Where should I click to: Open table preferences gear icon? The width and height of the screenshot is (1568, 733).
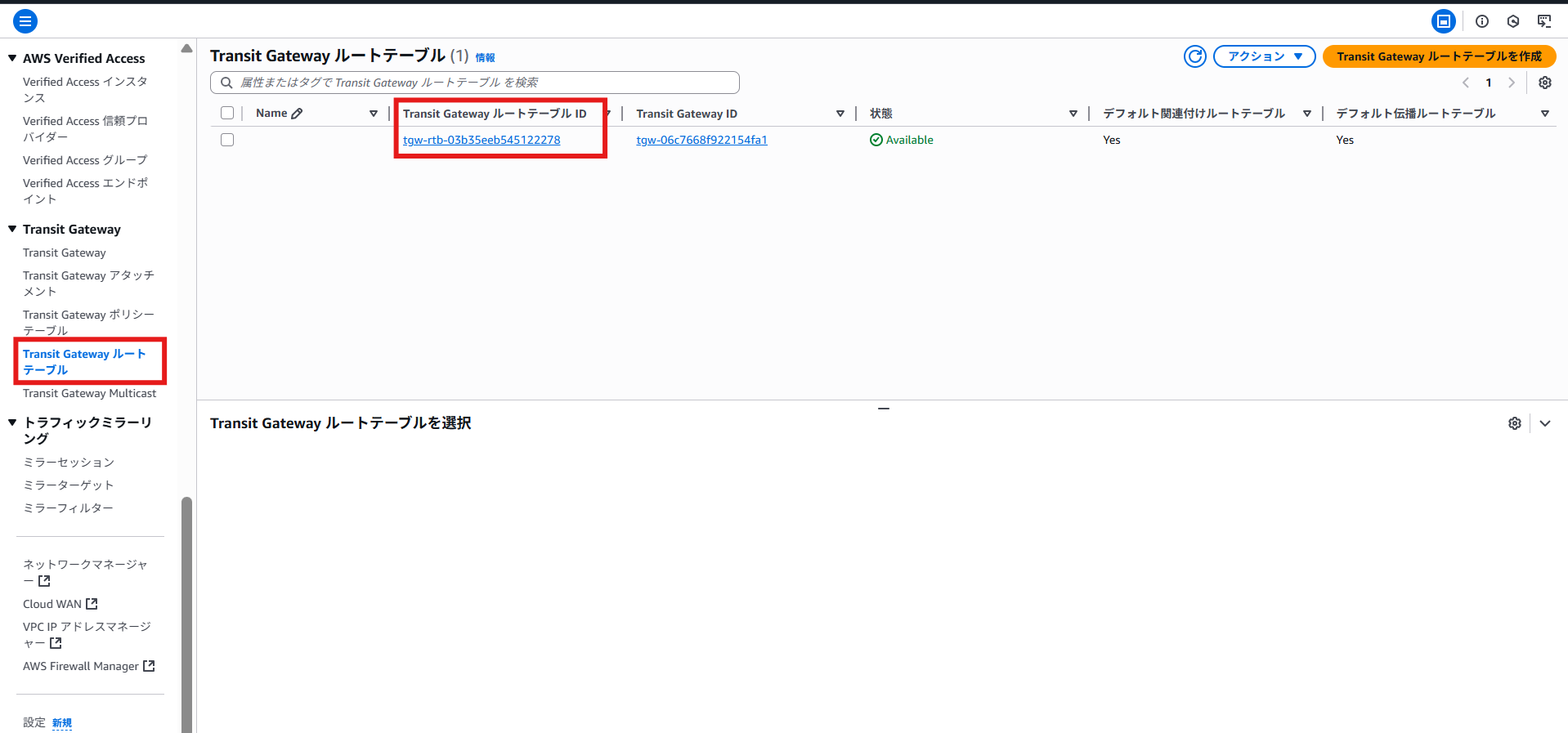coord(1545,83)
